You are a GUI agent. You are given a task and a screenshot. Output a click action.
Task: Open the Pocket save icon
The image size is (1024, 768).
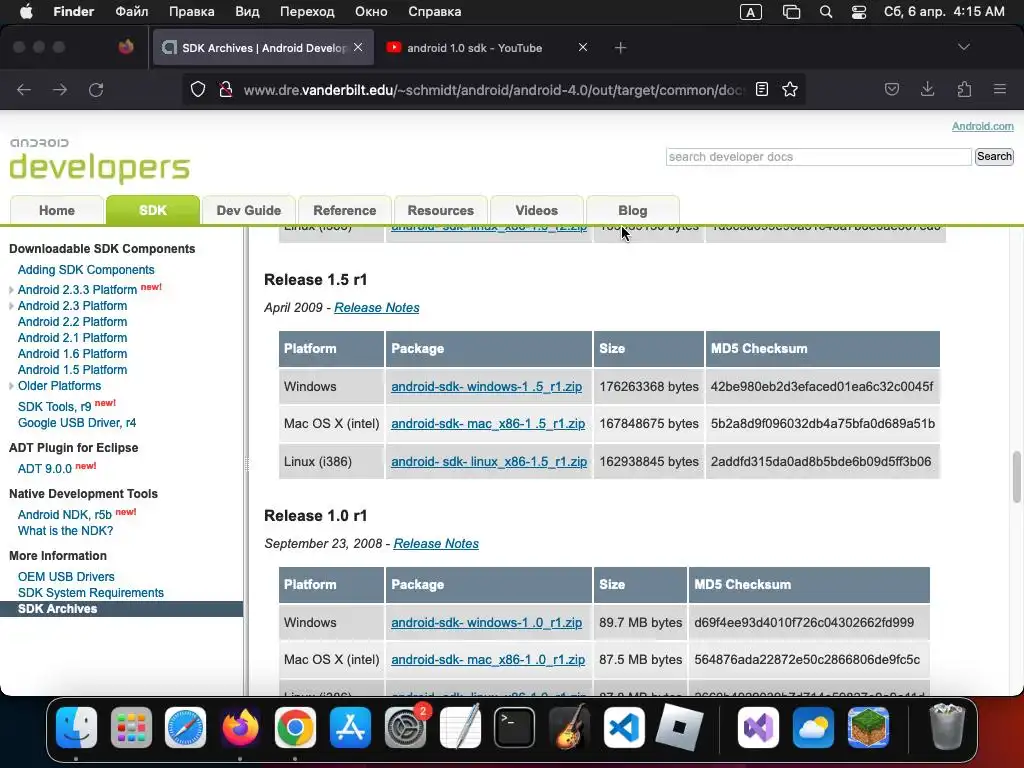892,89
